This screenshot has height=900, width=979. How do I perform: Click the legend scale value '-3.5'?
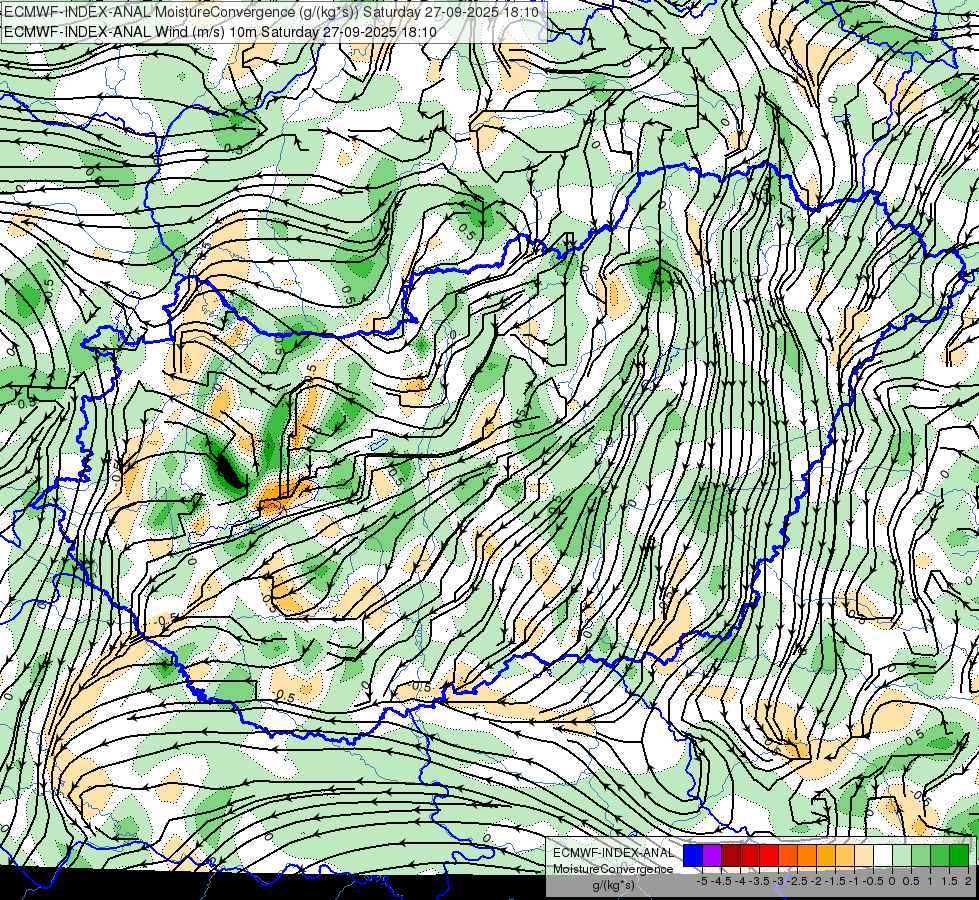760,881
